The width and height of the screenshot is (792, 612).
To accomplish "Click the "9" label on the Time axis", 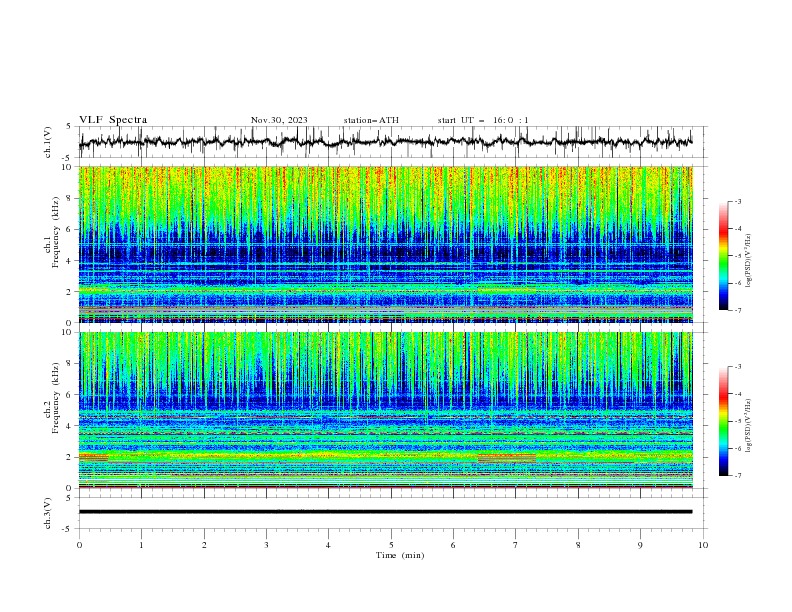I will pyautogui.click(x=640, y=545).
